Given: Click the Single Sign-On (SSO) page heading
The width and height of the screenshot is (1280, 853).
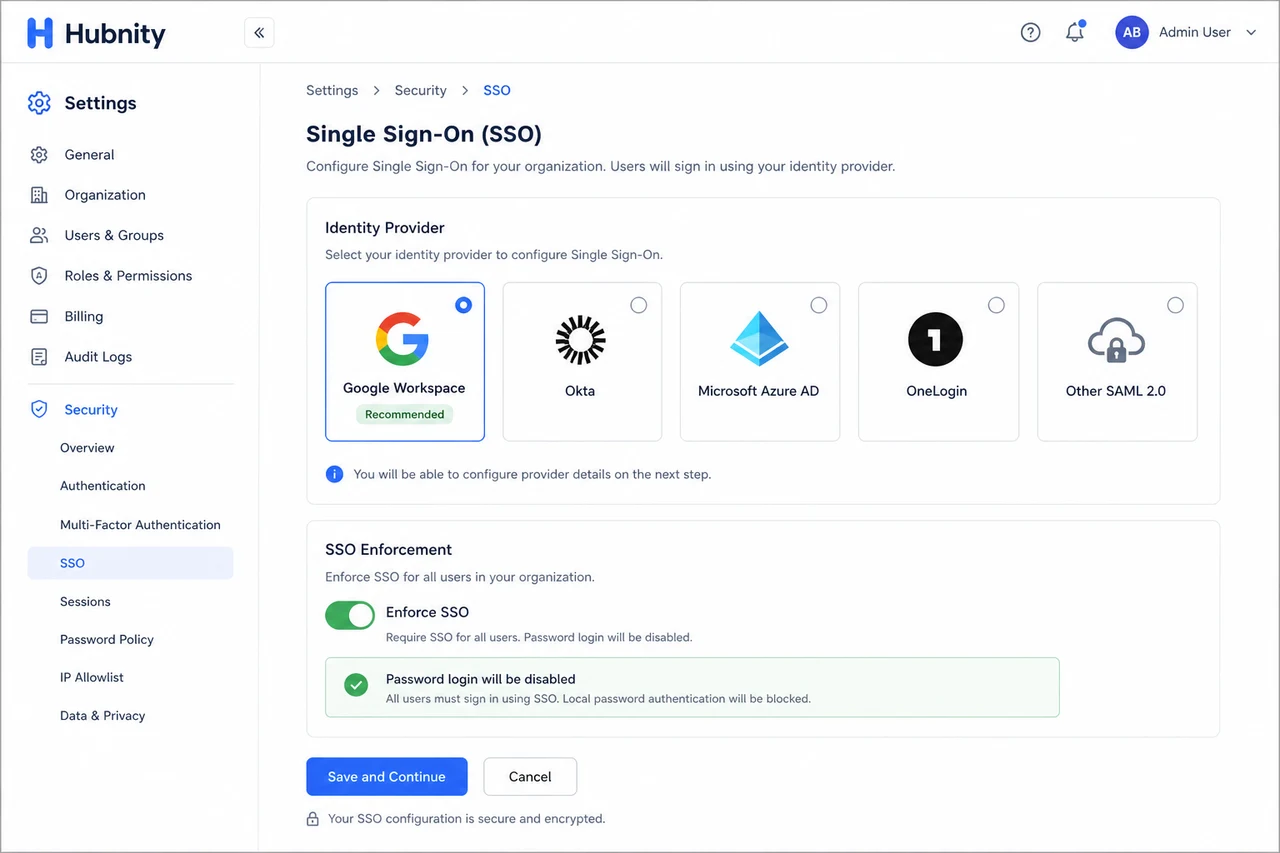Looking at the screenshot, I should pyautogui.click(x=424, y=134).
